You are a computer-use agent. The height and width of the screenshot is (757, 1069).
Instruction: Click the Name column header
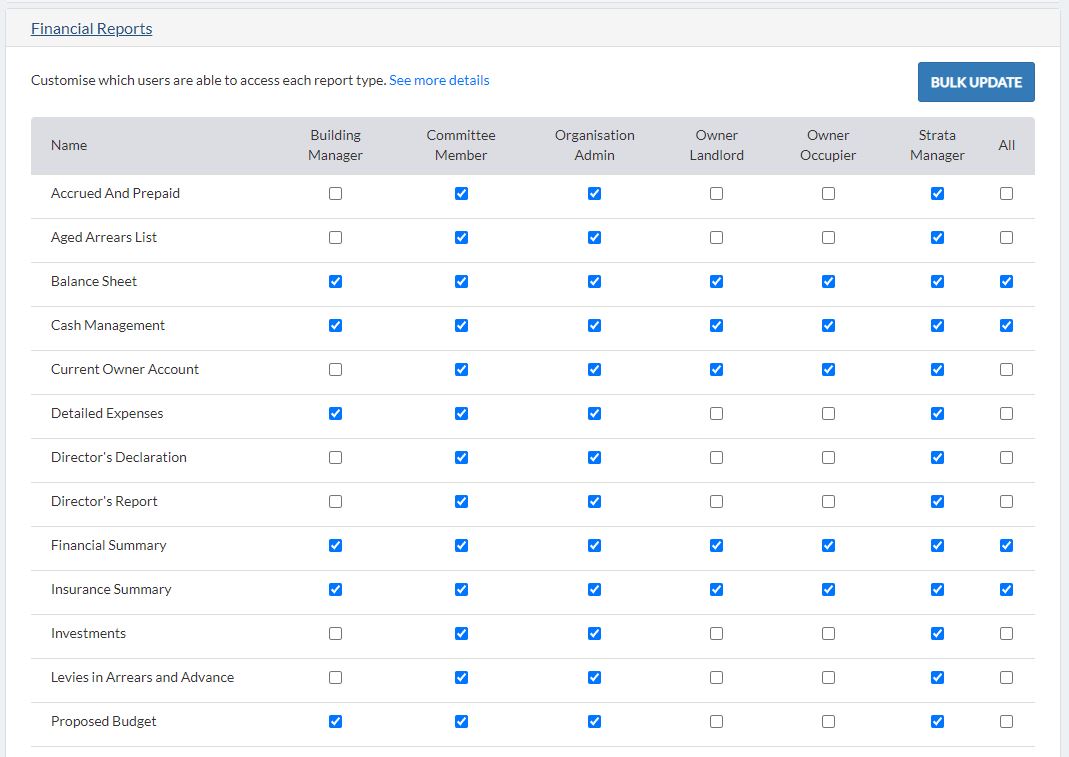(69, 145)
